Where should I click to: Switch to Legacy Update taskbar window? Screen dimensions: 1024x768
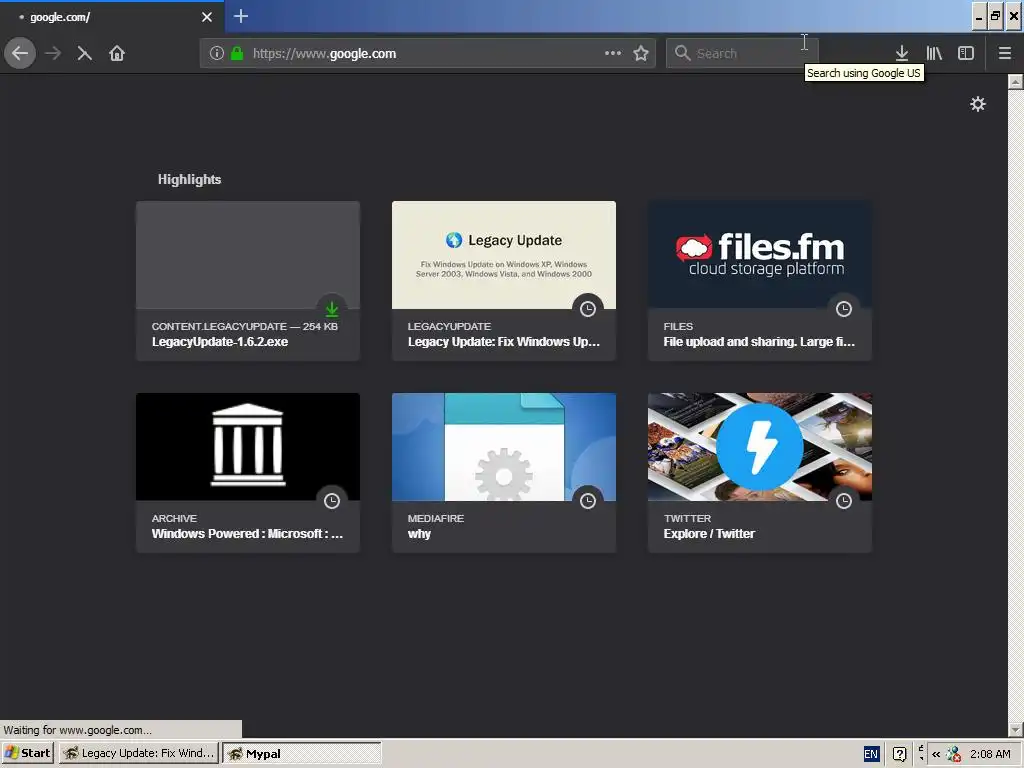[x=139, y=753]
